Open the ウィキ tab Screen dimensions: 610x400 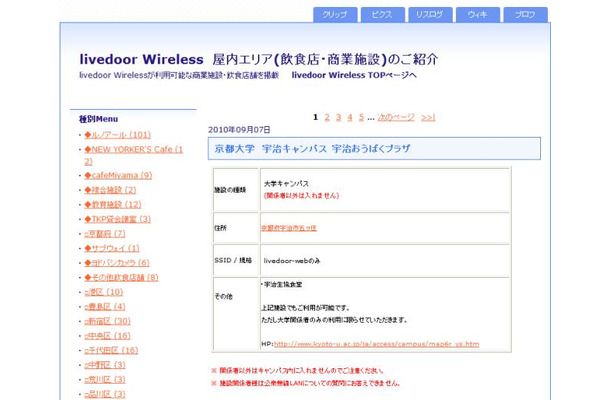pyautogui.click(x=478, y=15)
